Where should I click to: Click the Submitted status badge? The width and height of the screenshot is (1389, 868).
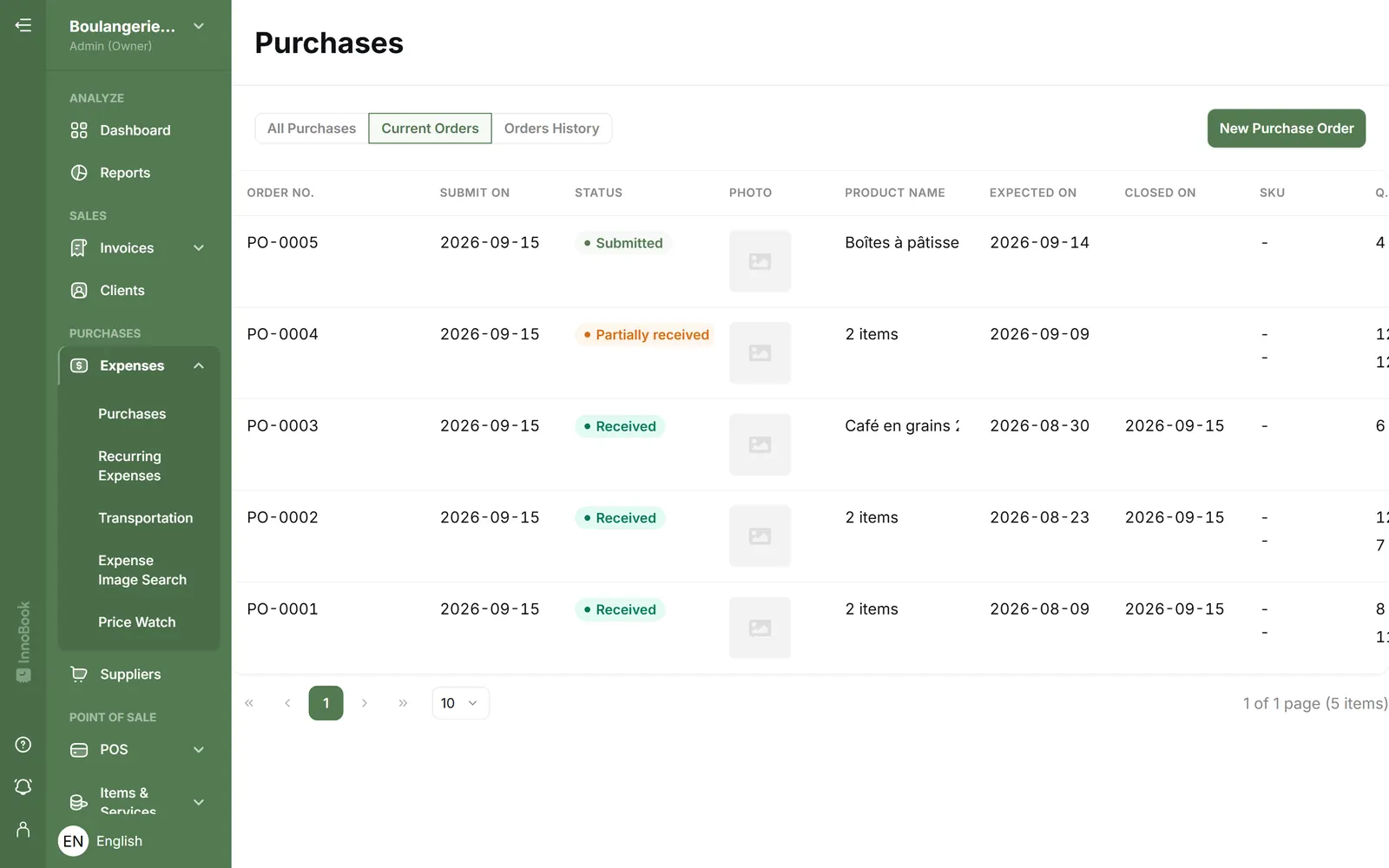(623, 243)
